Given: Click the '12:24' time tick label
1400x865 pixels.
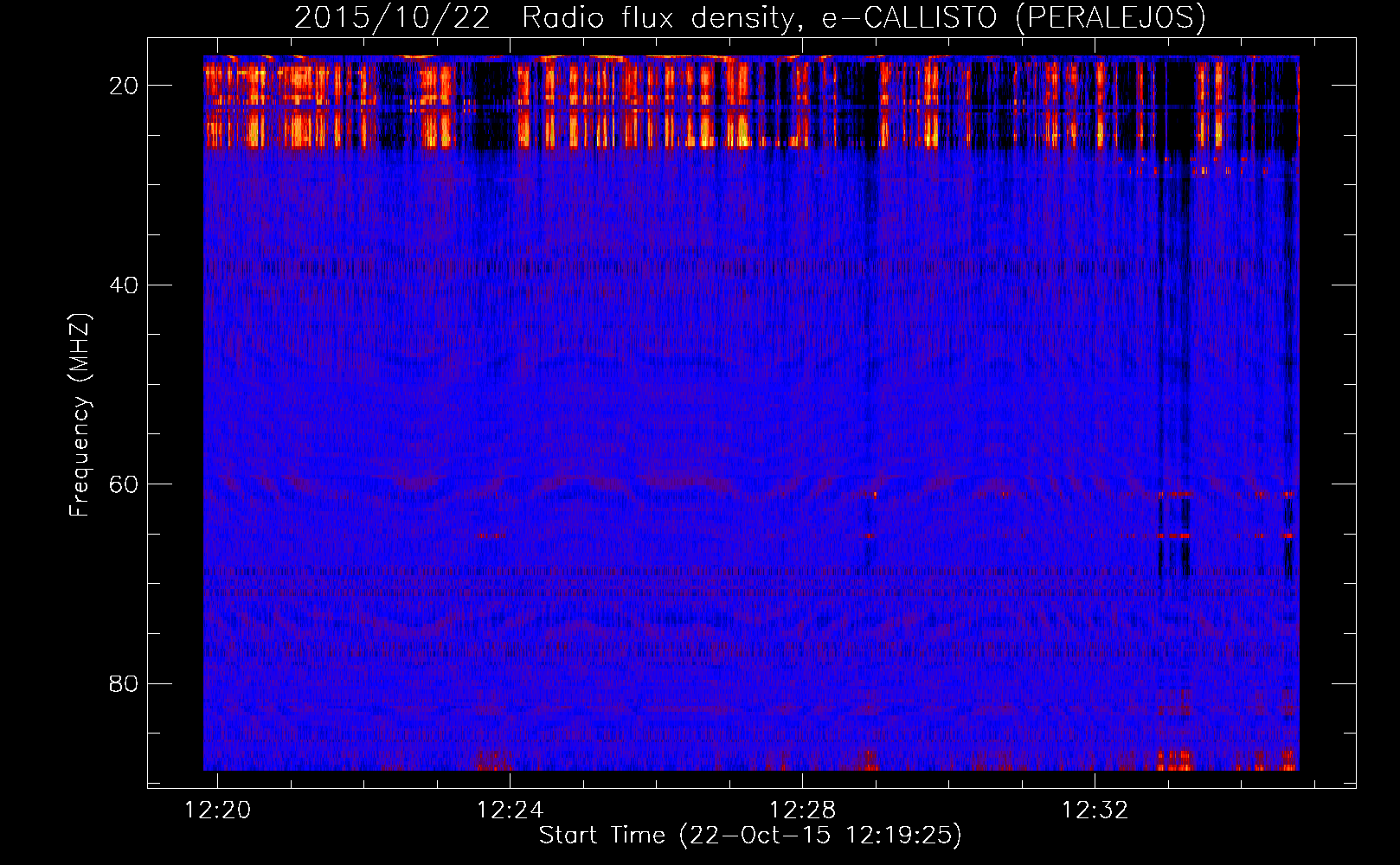Looking at the screenshot, I should (510, 810).
